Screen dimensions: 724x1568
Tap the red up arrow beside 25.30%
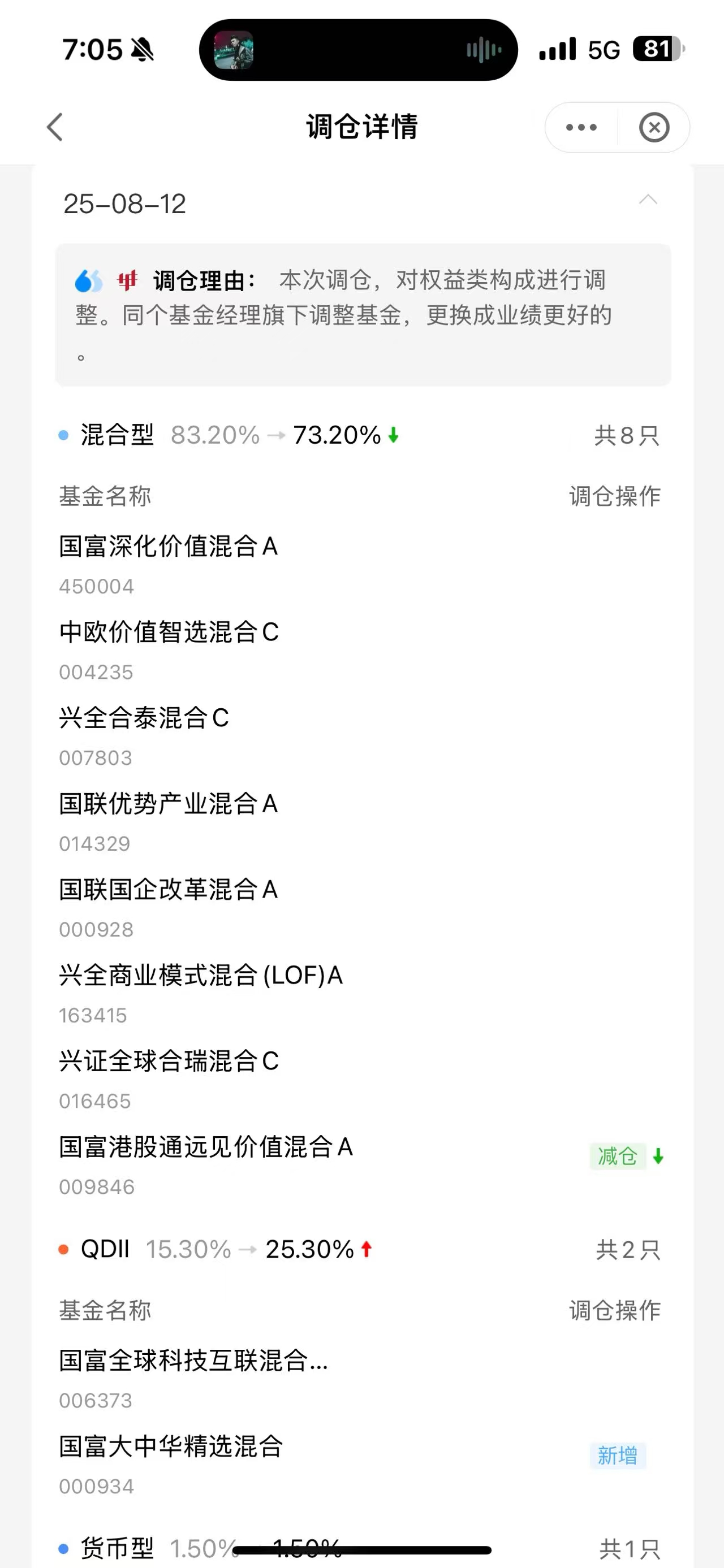tap(367, 1250)
